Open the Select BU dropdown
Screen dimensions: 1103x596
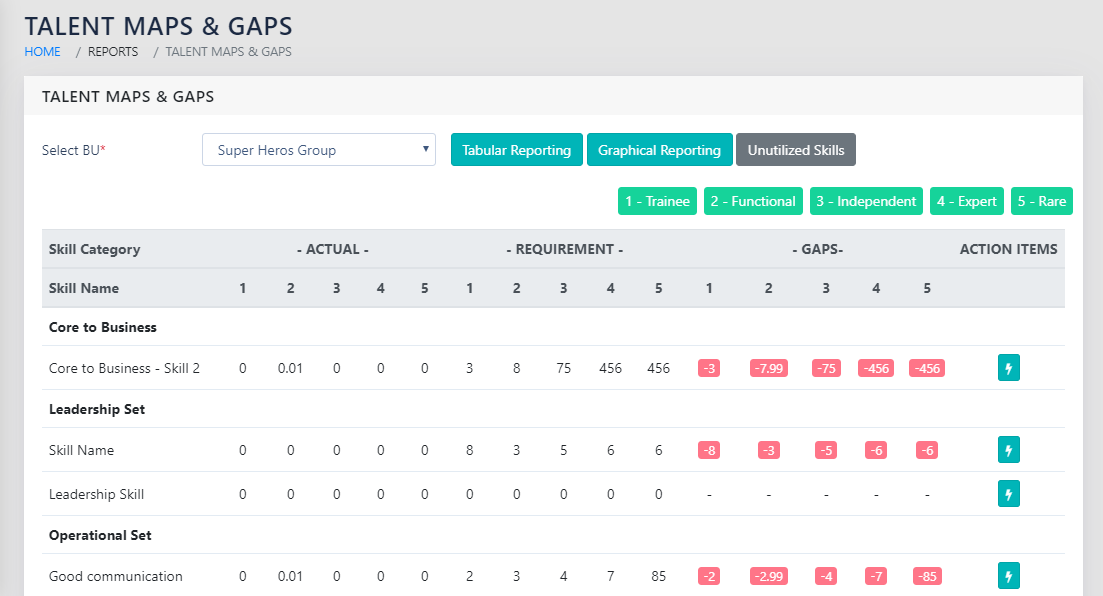tap(318, 150)
